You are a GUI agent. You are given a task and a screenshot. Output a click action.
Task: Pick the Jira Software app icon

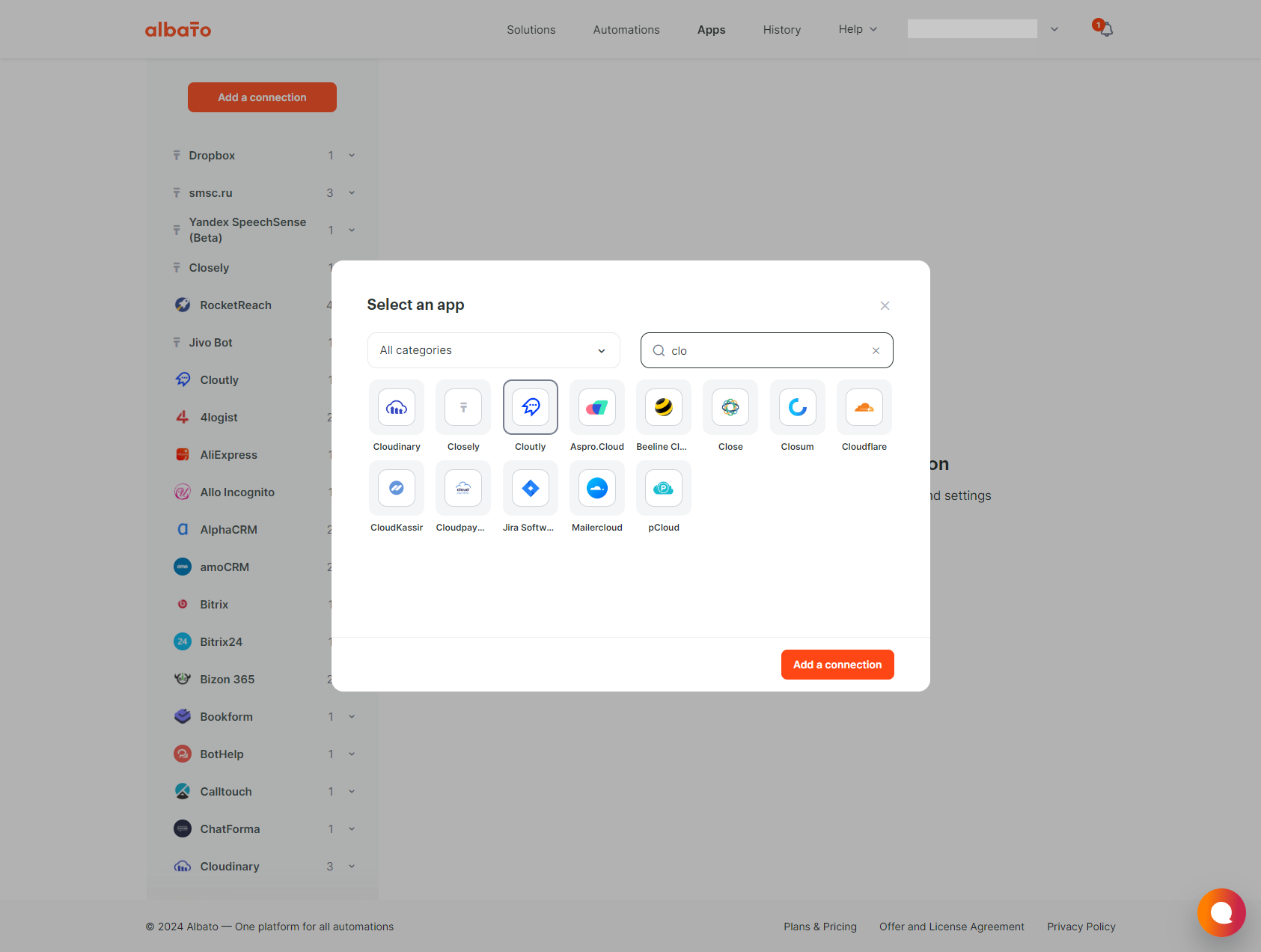click(531, 488)
